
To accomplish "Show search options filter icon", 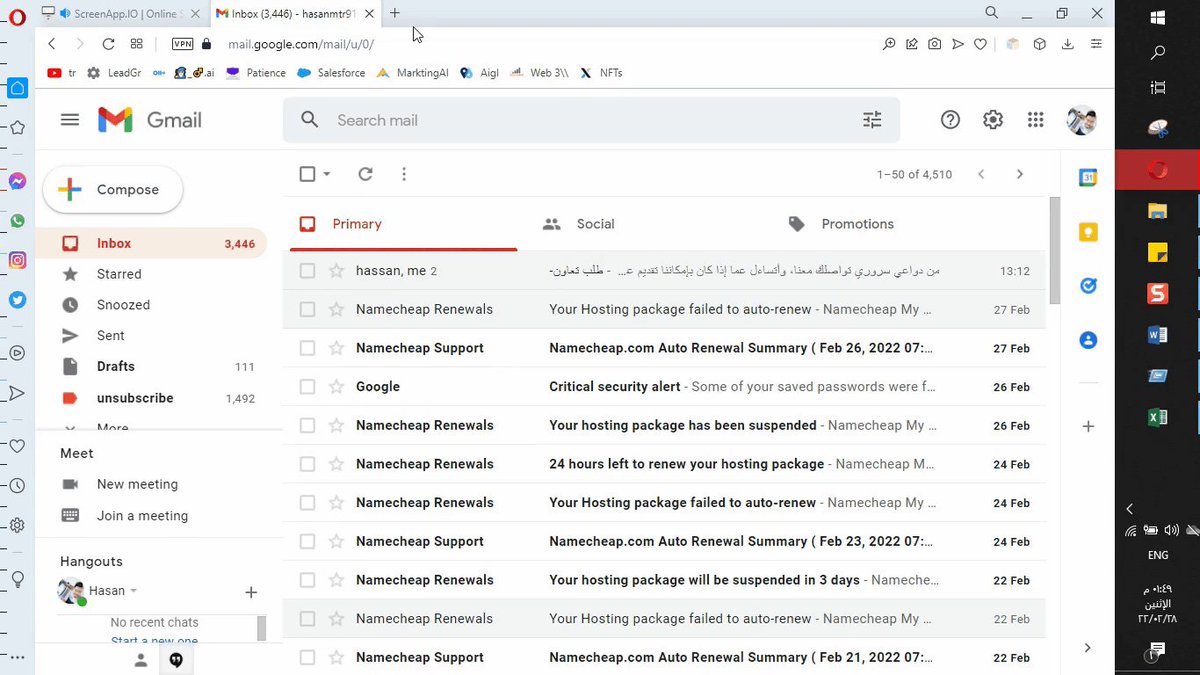I will coord(872,120).
